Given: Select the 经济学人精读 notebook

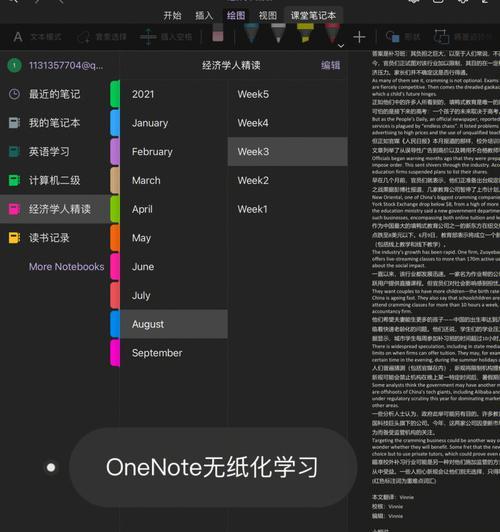Looking at the screenshot, I should pos(55,209).
